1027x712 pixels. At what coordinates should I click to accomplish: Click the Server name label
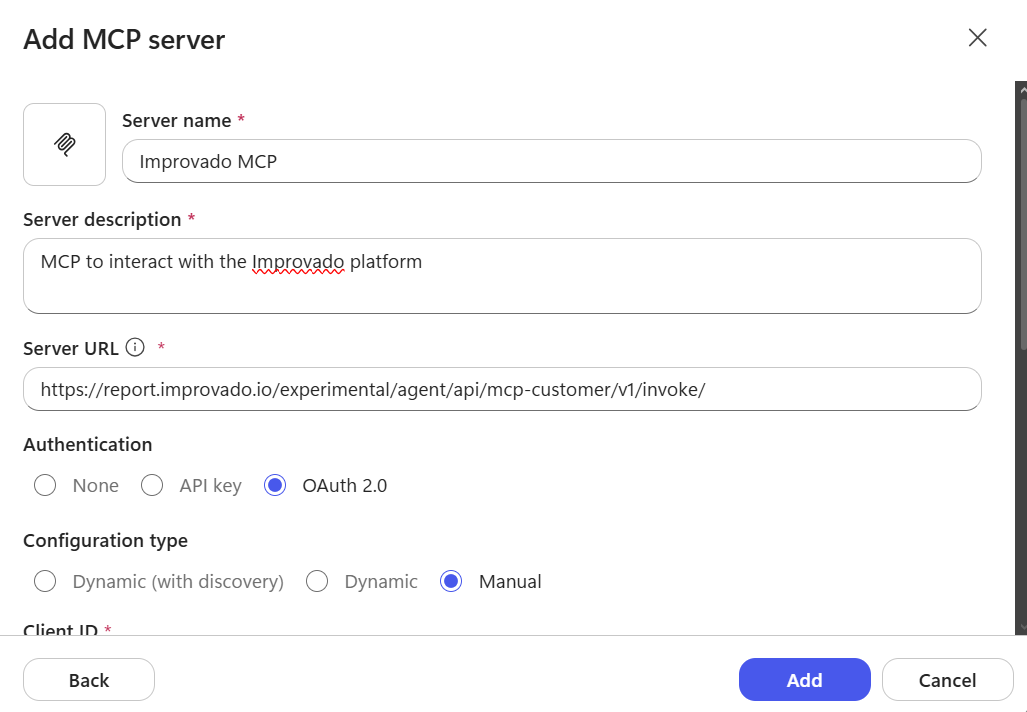177,121
